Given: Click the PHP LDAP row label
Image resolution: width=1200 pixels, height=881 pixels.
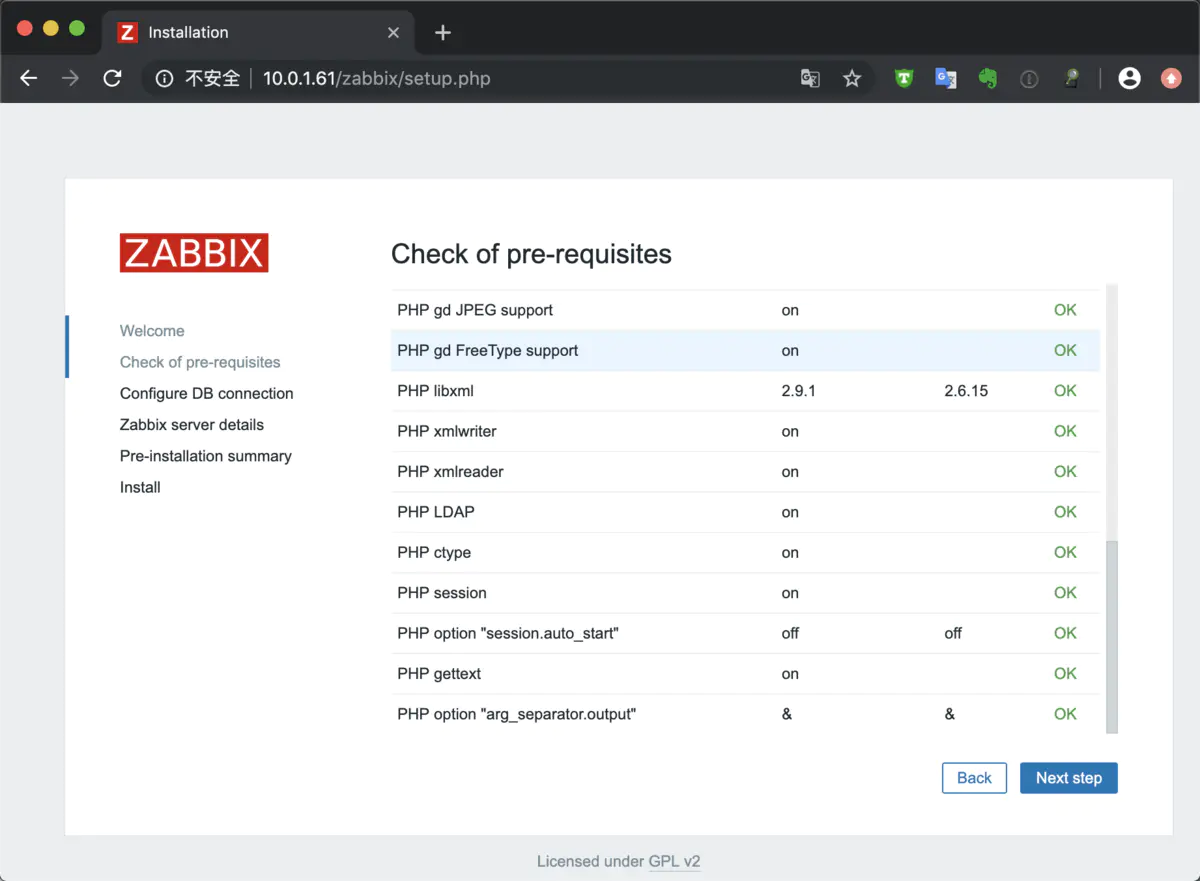Looking at the screenshot, I should [x=436, y=512].
